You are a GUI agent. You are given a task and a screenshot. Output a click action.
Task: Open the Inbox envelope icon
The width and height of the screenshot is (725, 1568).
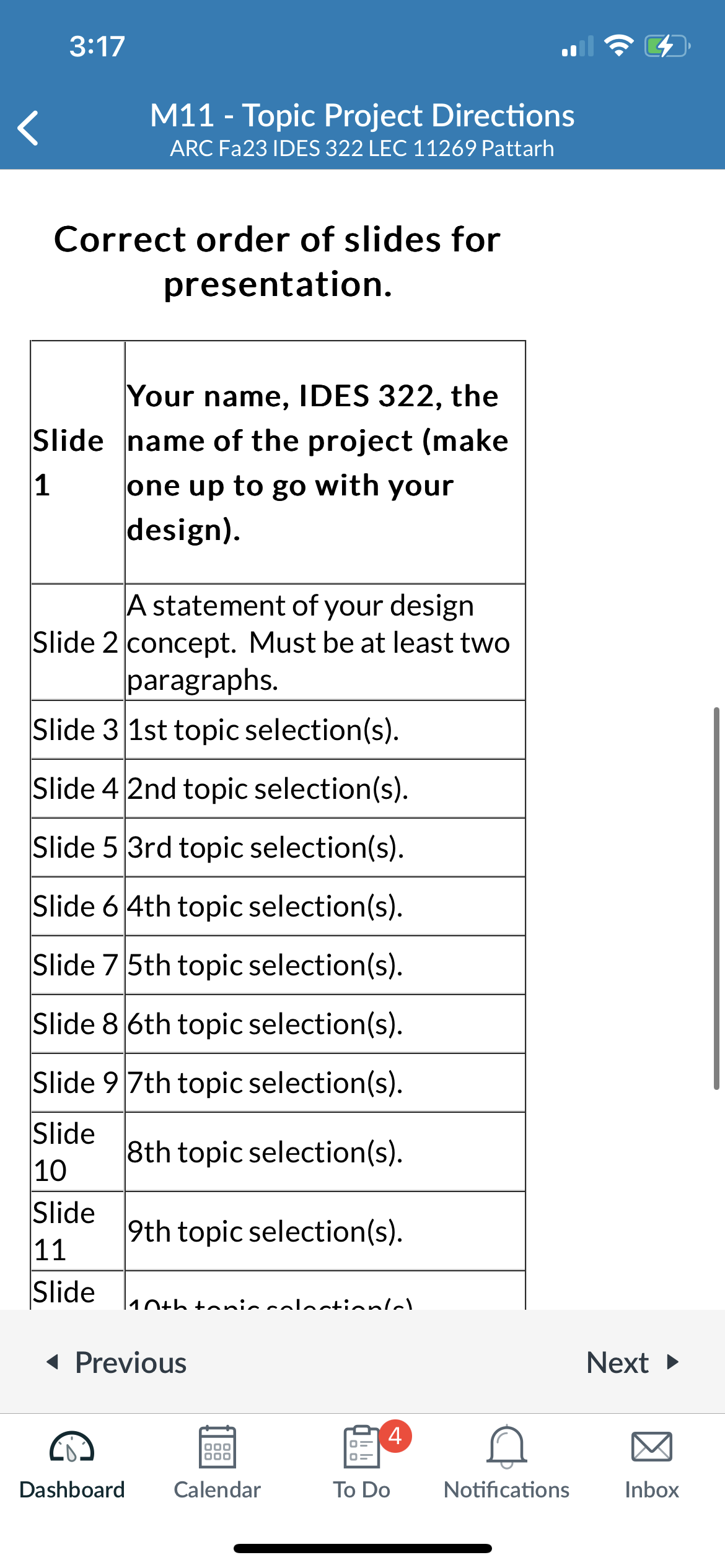[x=651, y=1447]
